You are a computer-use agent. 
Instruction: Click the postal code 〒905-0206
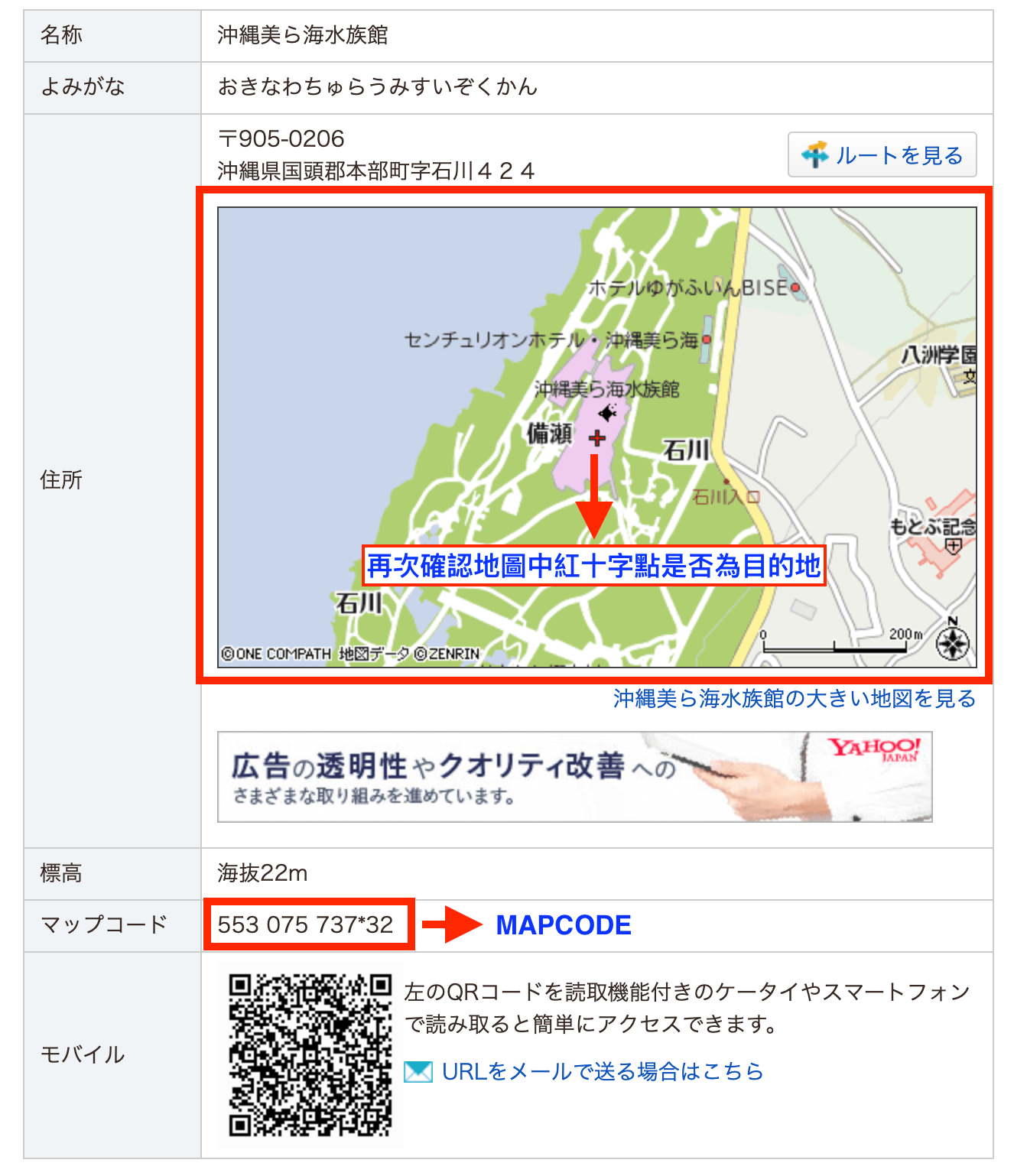click(x=281, y=138)
